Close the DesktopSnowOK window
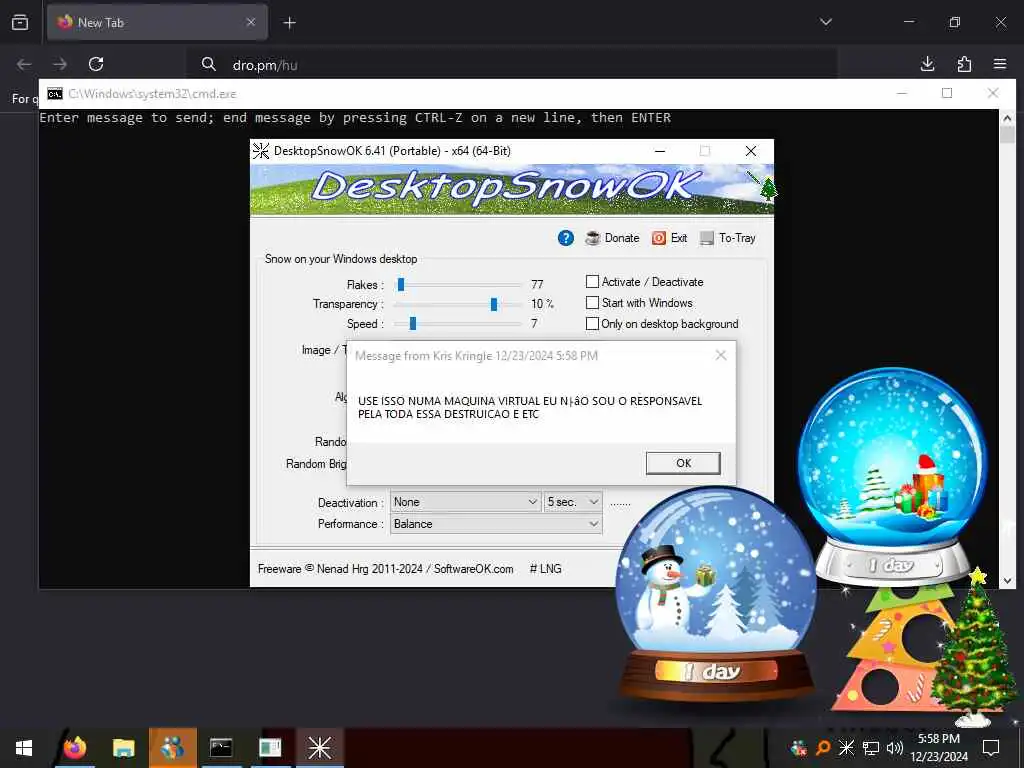This screenshot has height=768, width=1024. [x=751, y=151]
